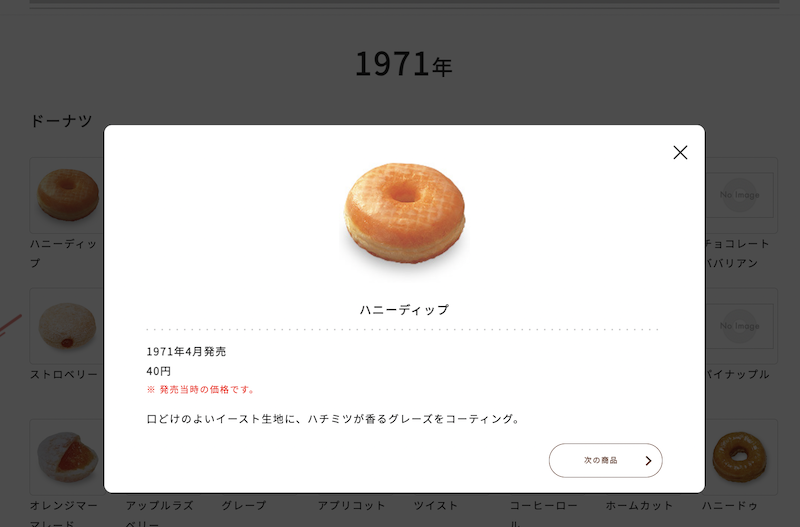Click the ドーナツ category heading

click(61, 121)
